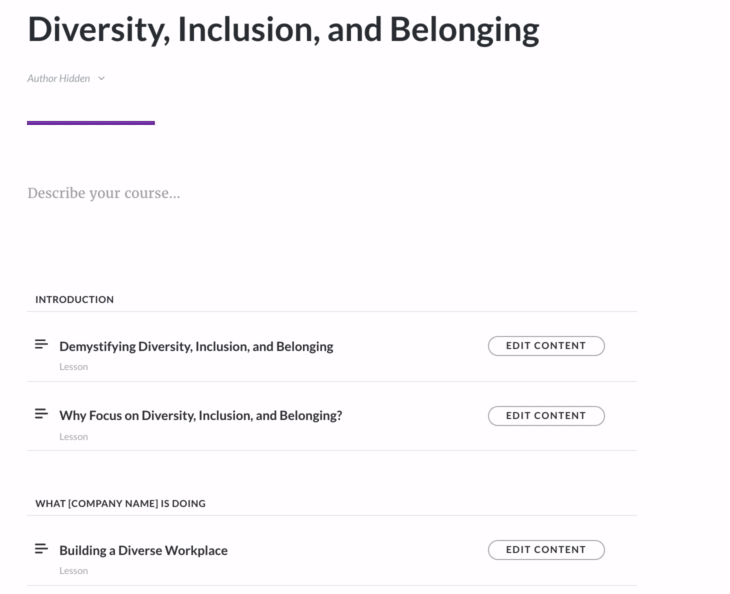Viewport: 730px width, 594px height.
Task: Click the purple accent bar under the author
Action: pos(91,123)
